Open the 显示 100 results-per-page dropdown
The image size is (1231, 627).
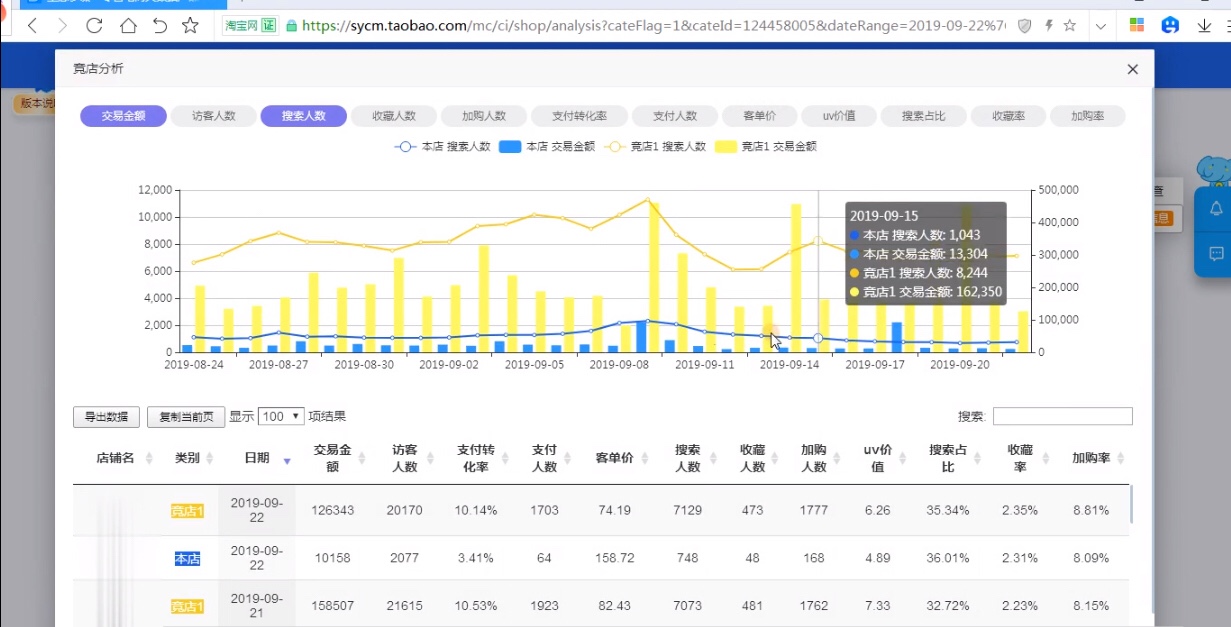278,416
